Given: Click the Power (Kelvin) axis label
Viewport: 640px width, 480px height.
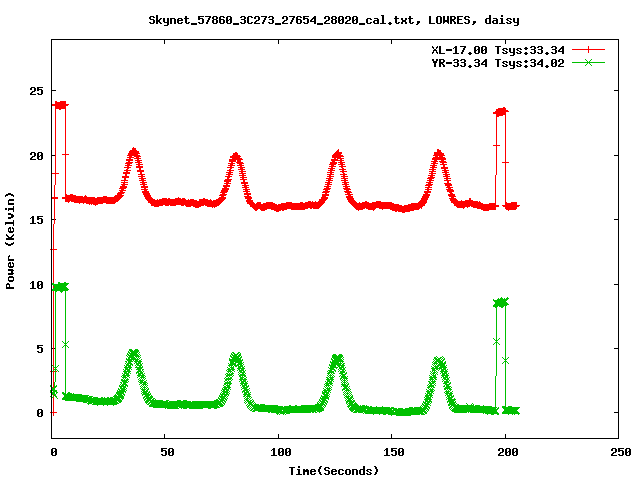Looking at the screenshot, I should (10, 241).
